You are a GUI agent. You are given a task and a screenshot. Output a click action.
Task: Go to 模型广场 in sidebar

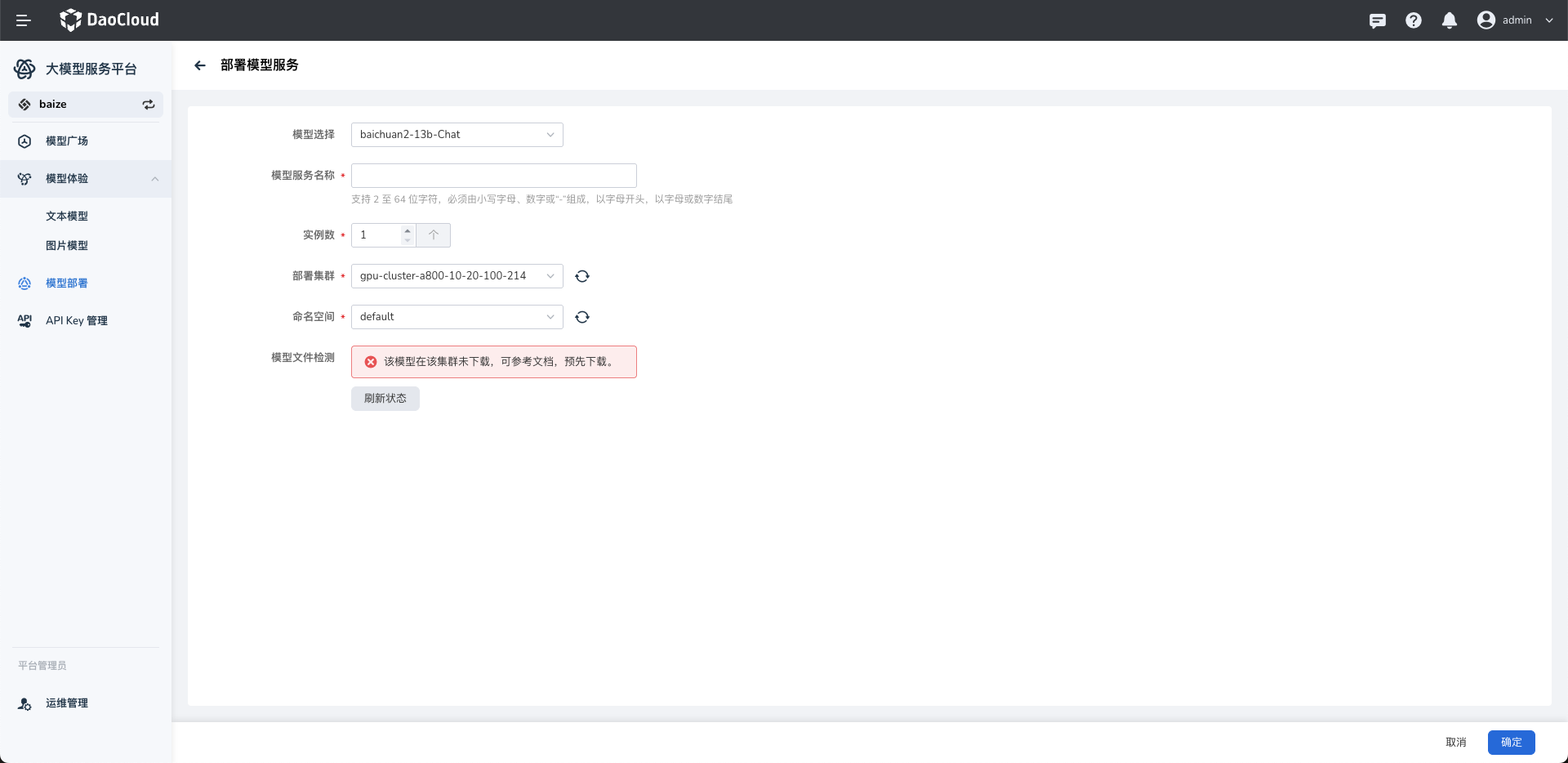[x=67, y=141]
